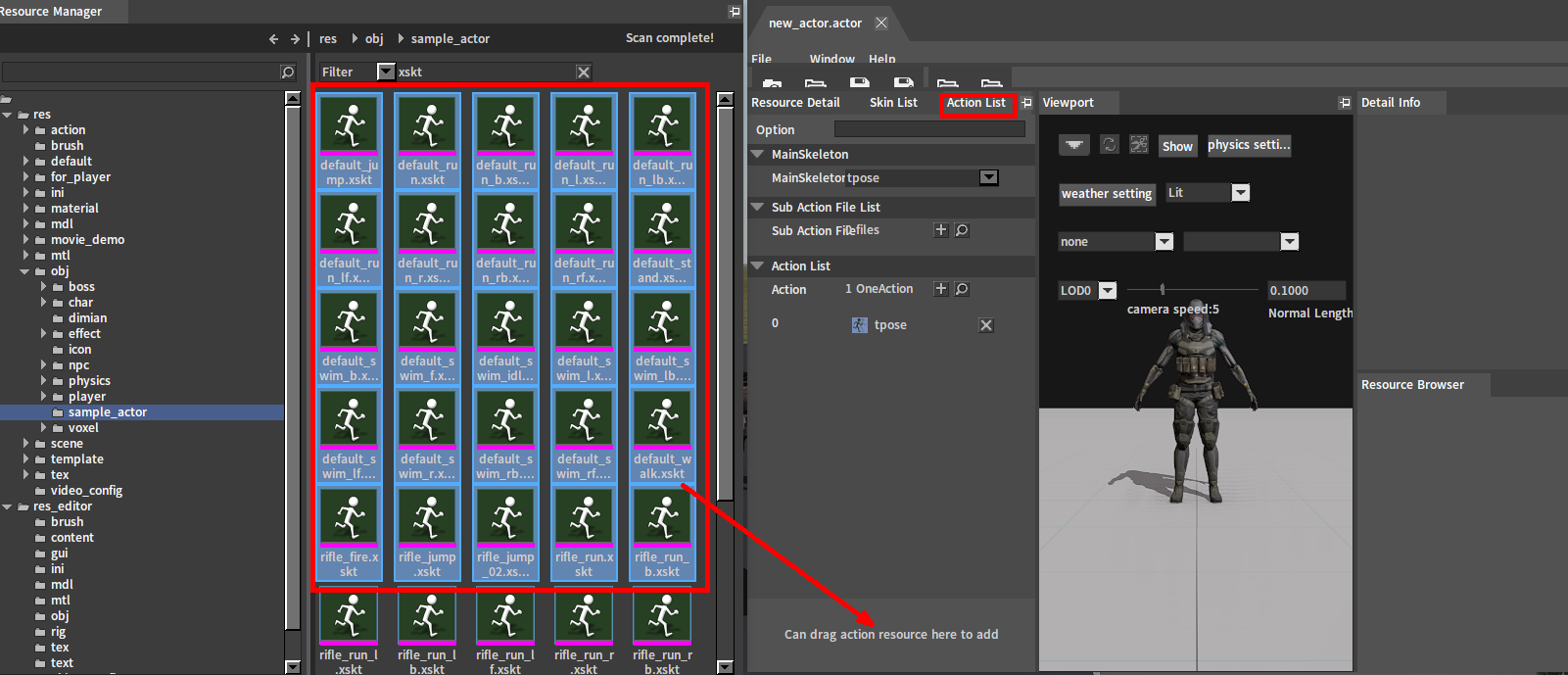Click the camera speed slider handle

tap(1163, 289)
